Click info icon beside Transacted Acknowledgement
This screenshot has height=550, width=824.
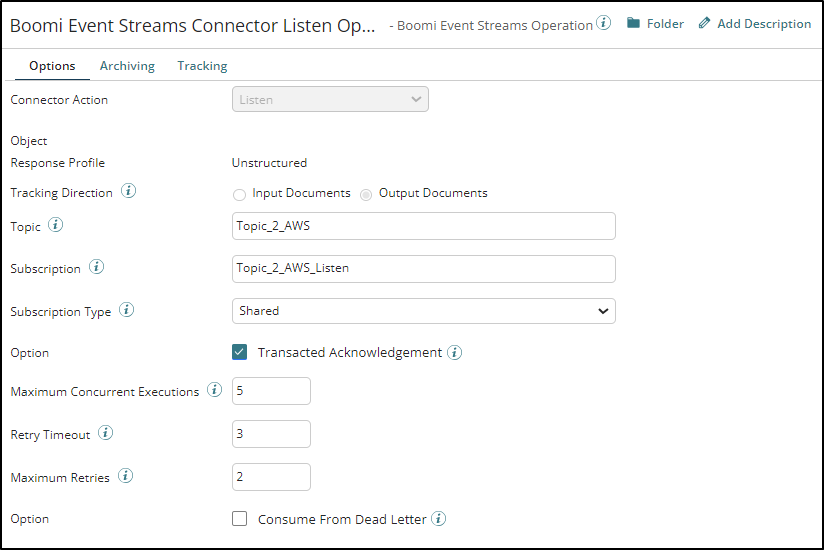(x=455, y=352)
